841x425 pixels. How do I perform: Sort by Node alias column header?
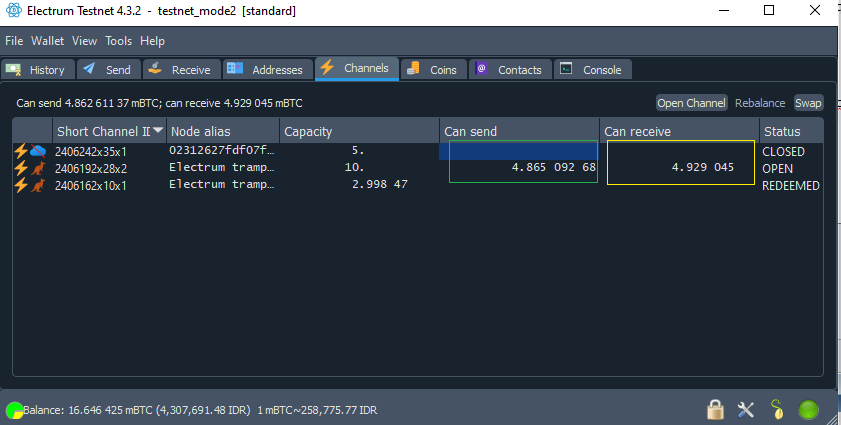click(223, 131)
